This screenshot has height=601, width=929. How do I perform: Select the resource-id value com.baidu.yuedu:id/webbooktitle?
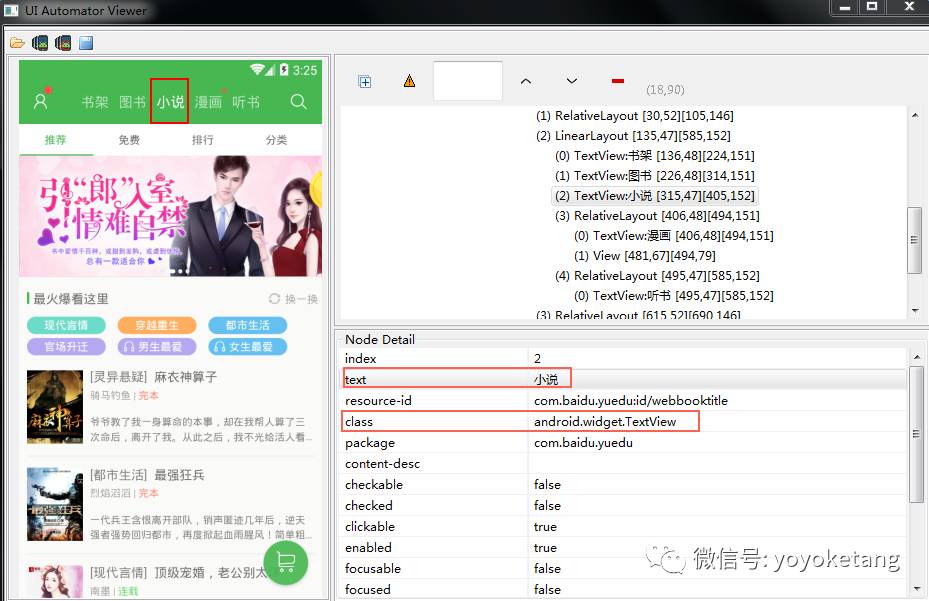[x=631, y=401]
